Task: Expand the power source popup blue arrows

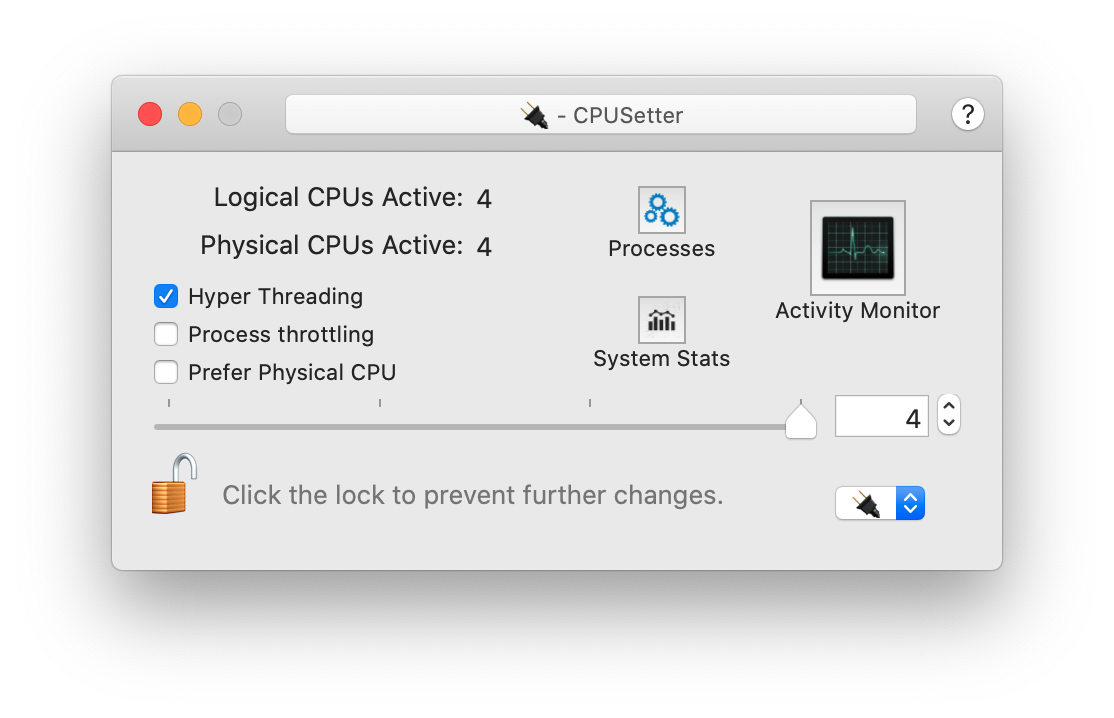Action: pyautogui.click(x=910, y=504)
